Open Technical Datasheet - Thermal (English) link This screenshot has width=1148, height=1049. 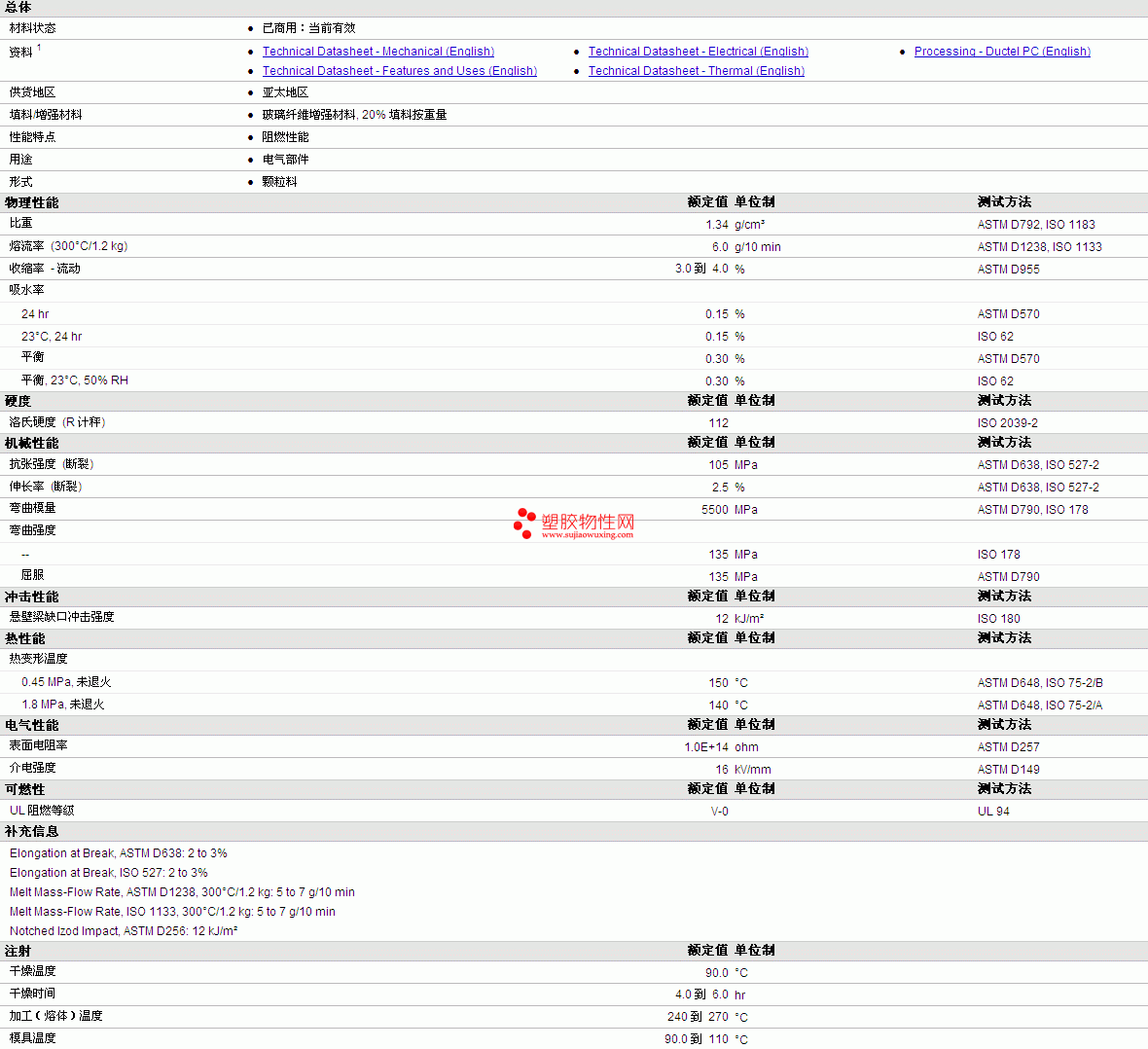click(x=697, y=71)
